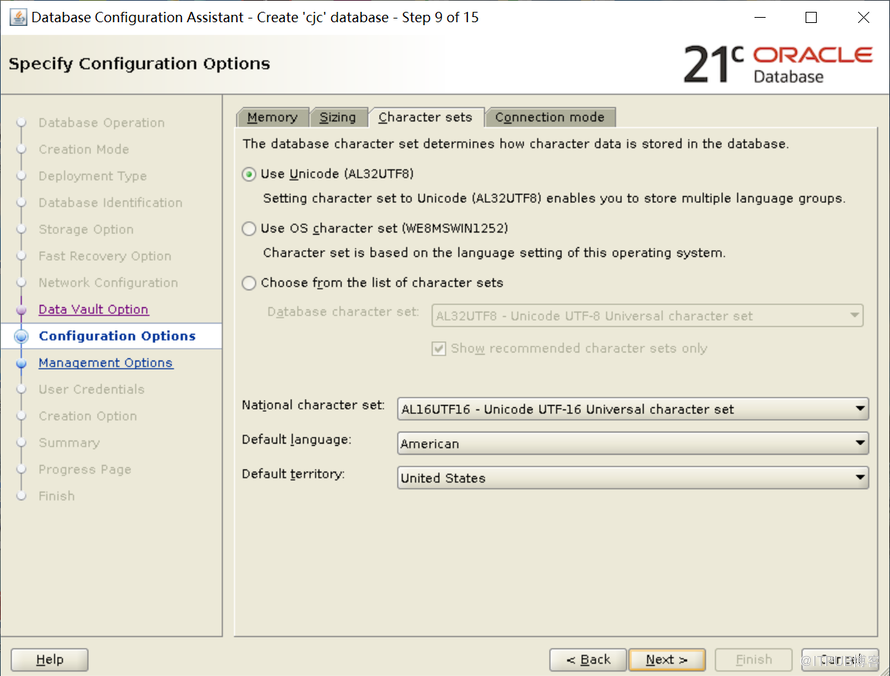The height and width of the screenshot is (676, 890).
Task: Switch to the Character sets tab
Action: [x=426, y=117]
